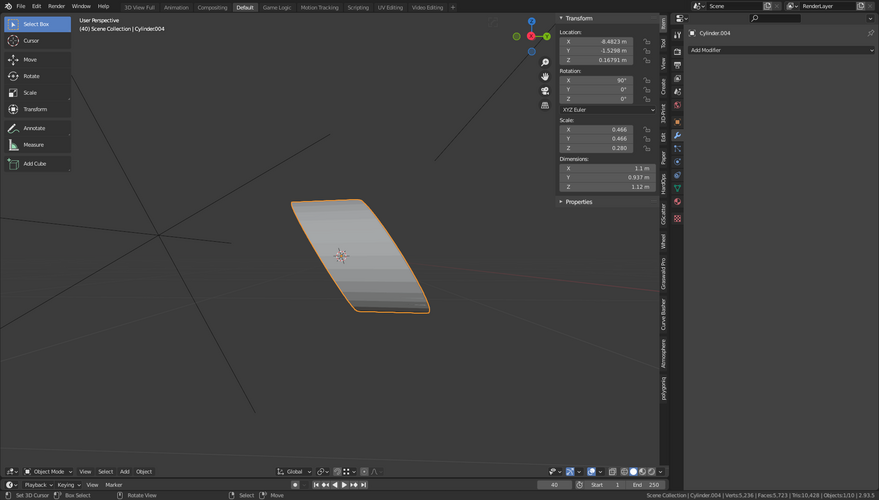The image size is (879, 500).
Task: Click the current frame field showing 40
Action: (554, 485)
